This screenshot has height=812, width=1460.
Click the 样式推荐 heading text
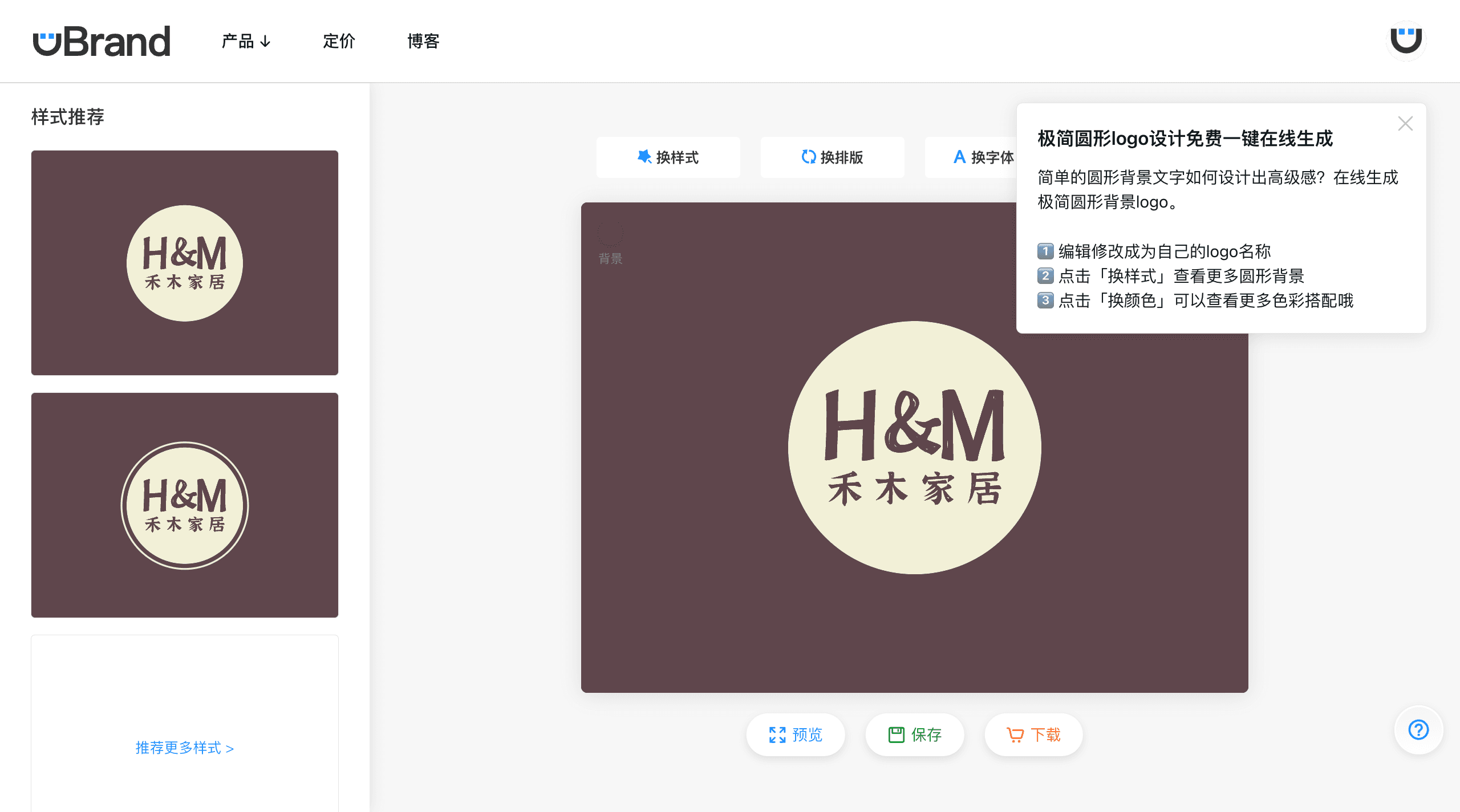[68, 117]
